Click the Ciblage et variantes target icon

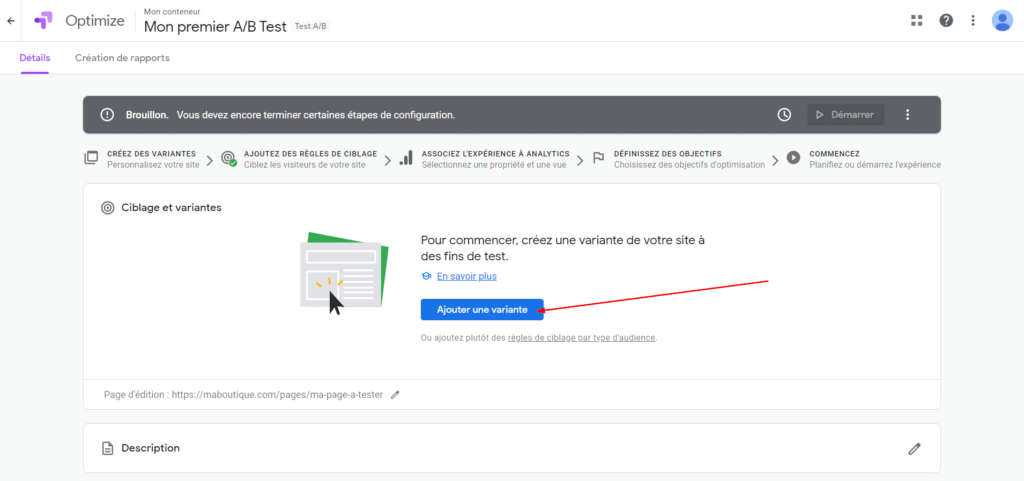(x=107, y=208)
